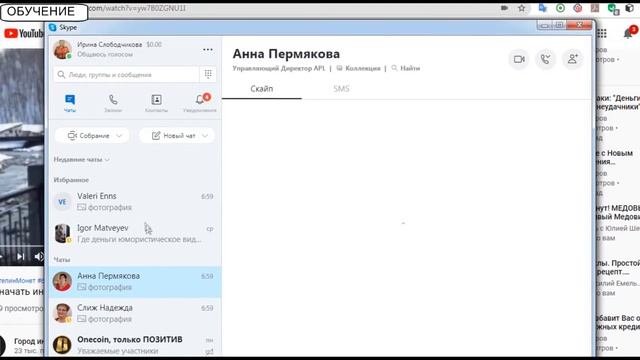
Task: Click the $0.00 Skype credit balance
Action: click(x=154, y=44)
